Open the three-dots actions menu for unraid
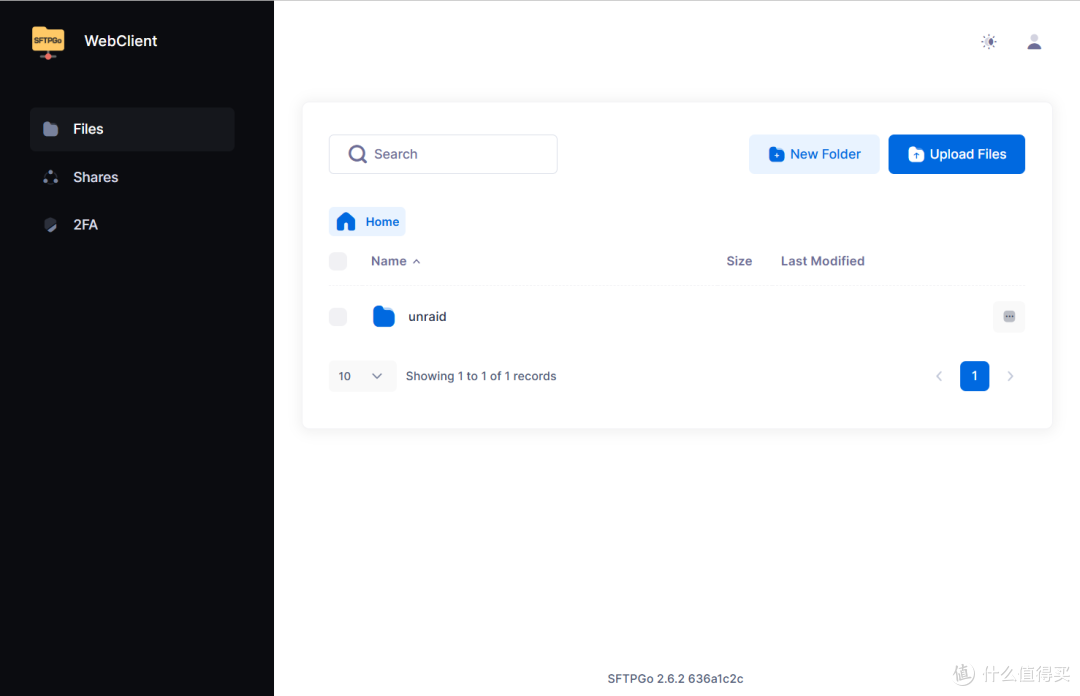 coord(1008,316)
